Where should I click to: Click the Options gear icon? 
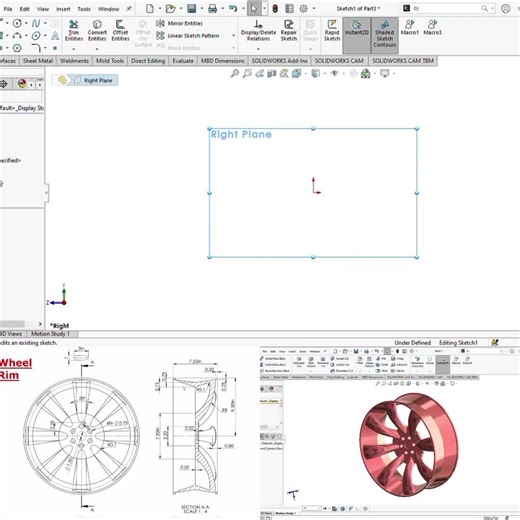[x=303, y=9]
